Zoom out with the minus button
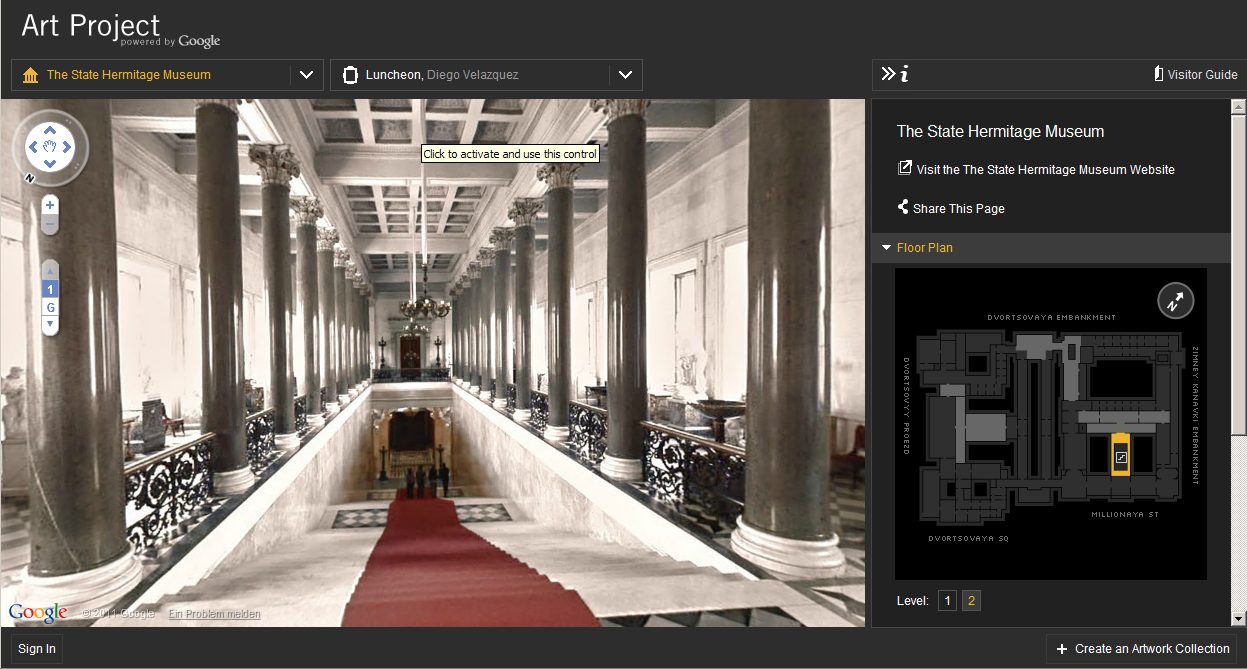 50,224
